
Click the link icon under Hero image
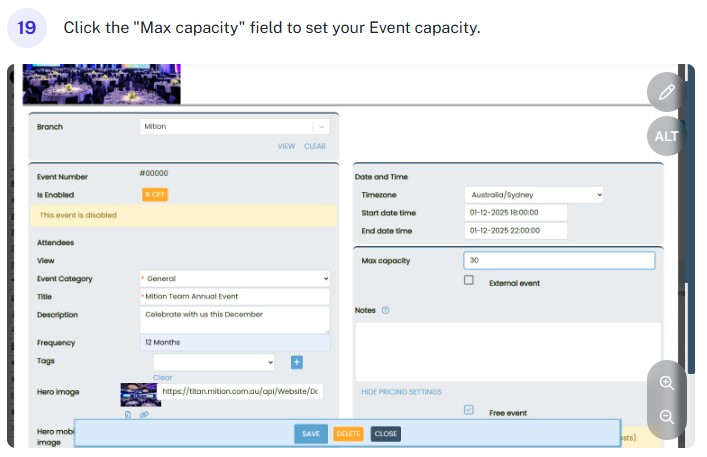(x=144, y=414)
